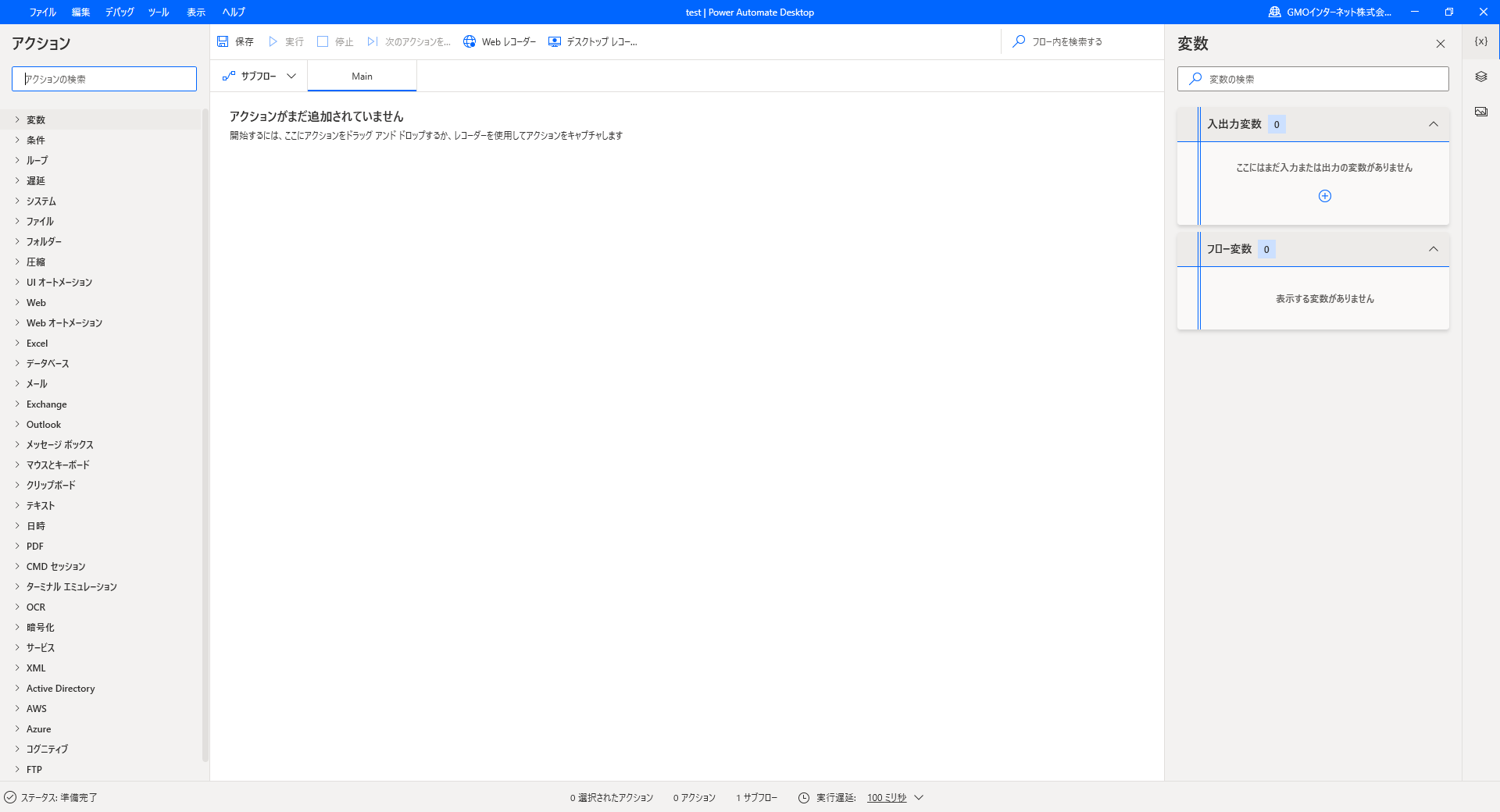Image resolution: width=1500 pixels, height=812 pixels.
Task: Open the ヘルプ menu
Action: point(234,12)
